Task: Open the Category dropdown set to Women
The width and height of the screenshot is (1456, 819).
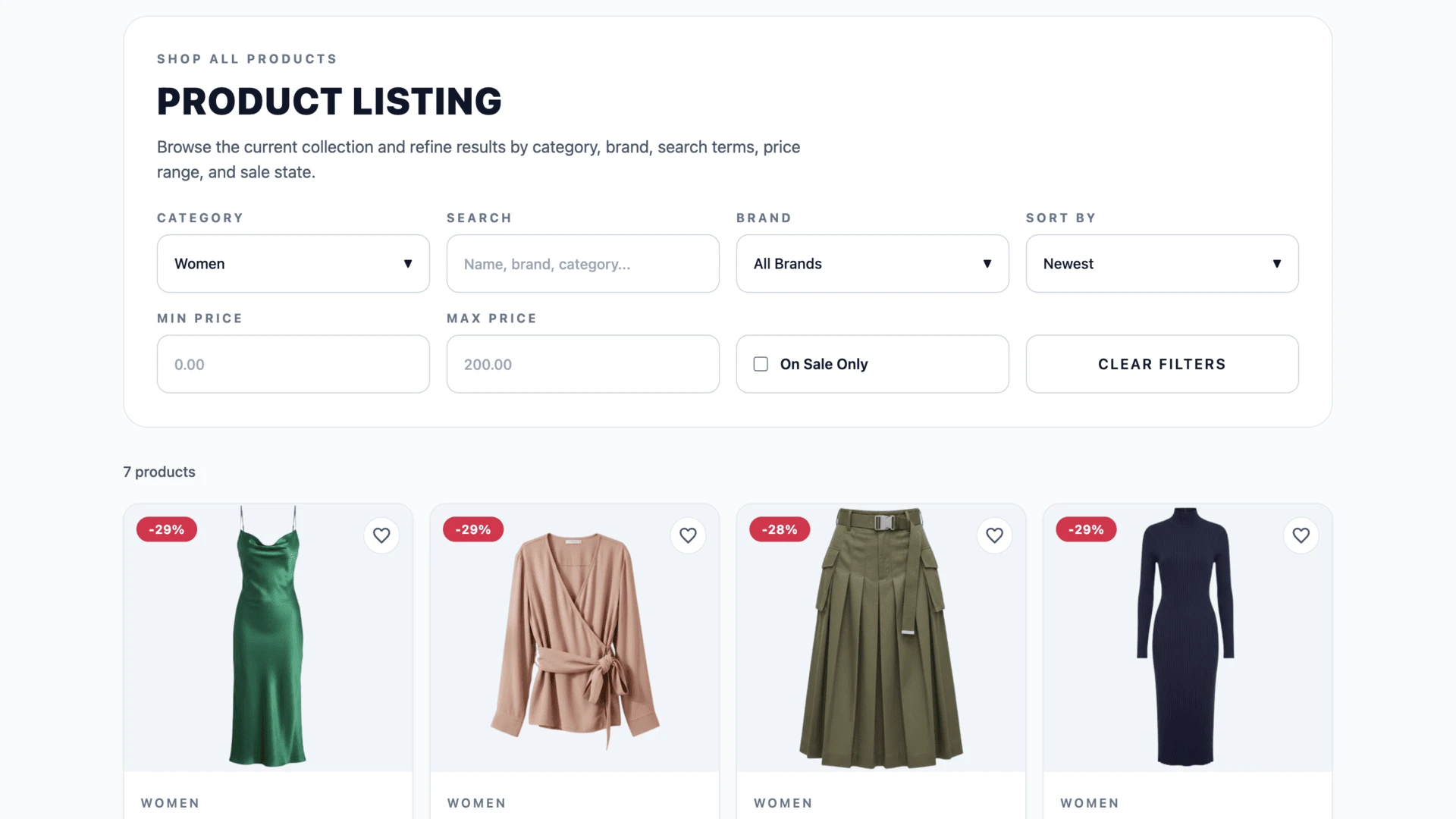Action: click(x=293, y=264)
